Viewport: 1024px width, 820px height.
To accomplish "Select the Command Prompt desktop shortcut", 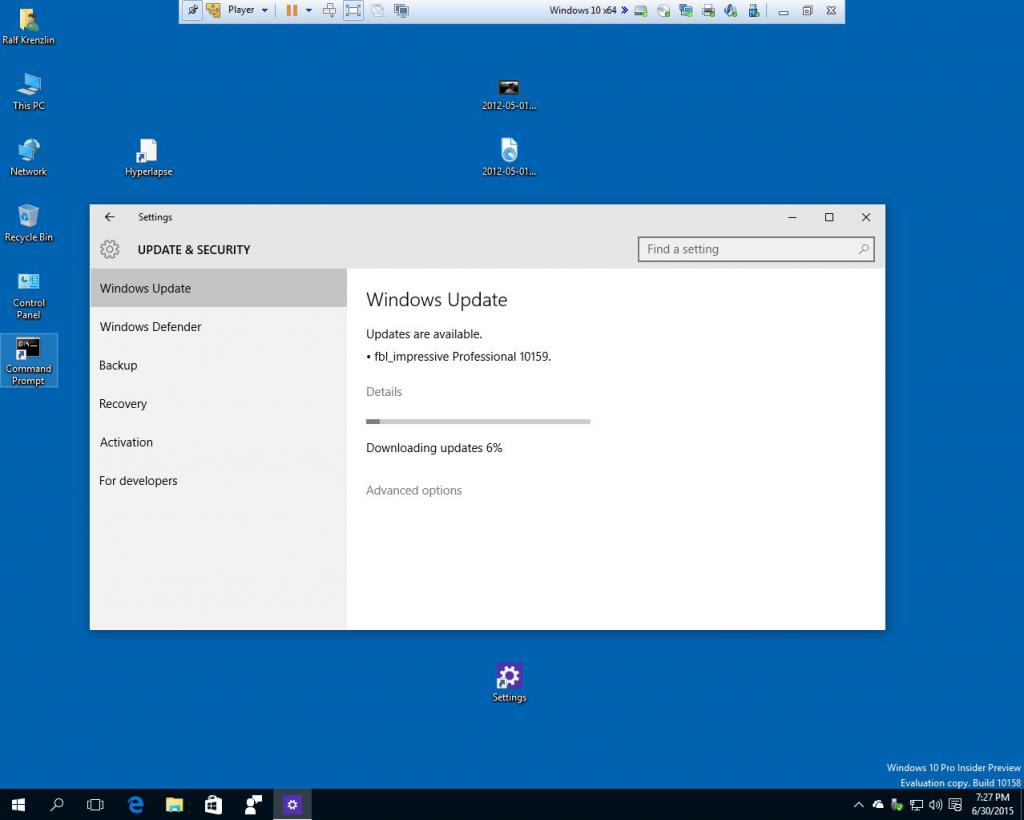I will pyautogui.click(x=28, y=361).
